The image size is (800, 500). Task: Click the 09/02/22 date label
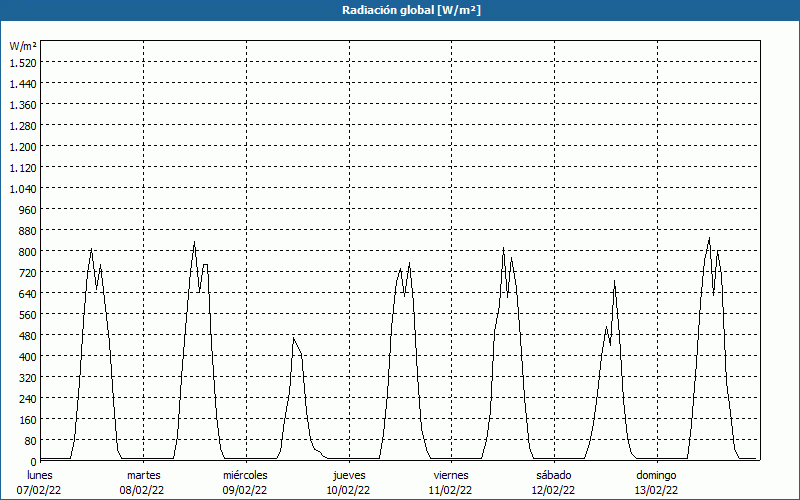245,490
